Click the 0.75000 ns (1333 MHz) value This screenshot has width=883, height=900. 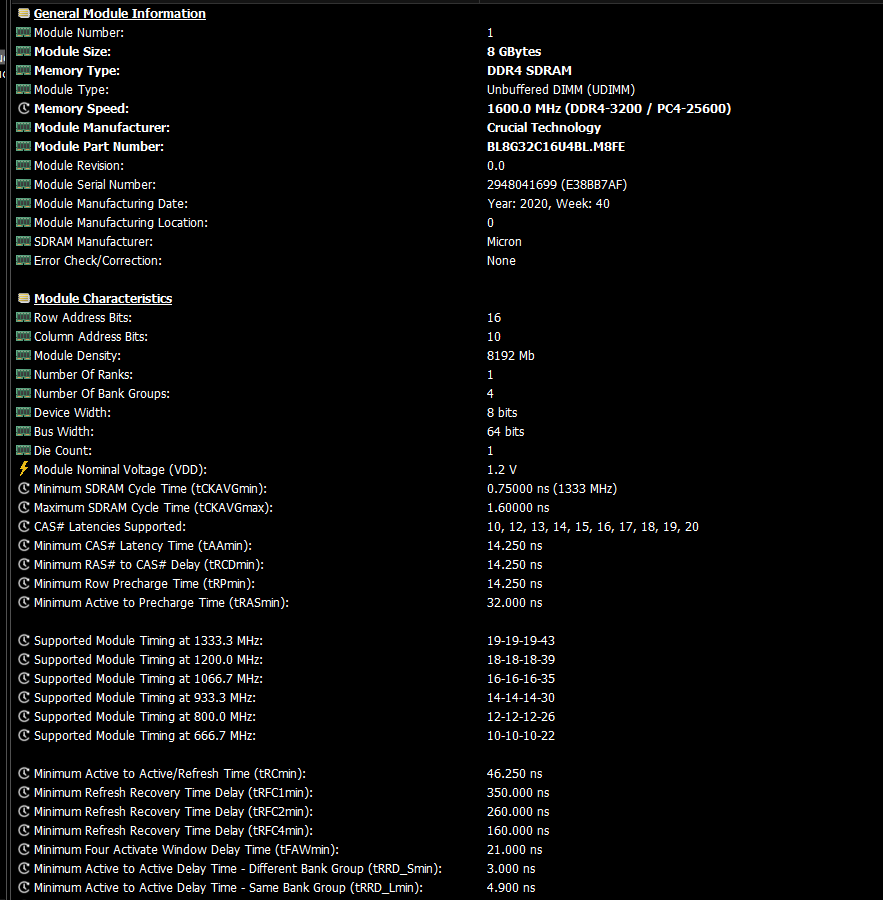click(x=552, y=488)
